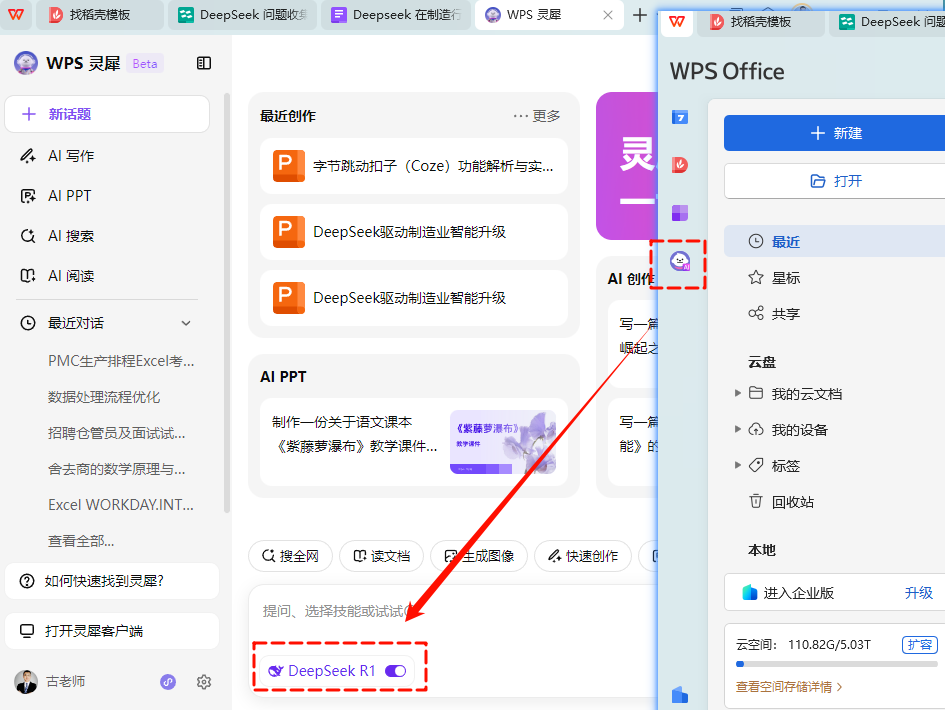Expand 标签 tree arrow
This screenshot has width=945, height=710.
click(738, 465)
